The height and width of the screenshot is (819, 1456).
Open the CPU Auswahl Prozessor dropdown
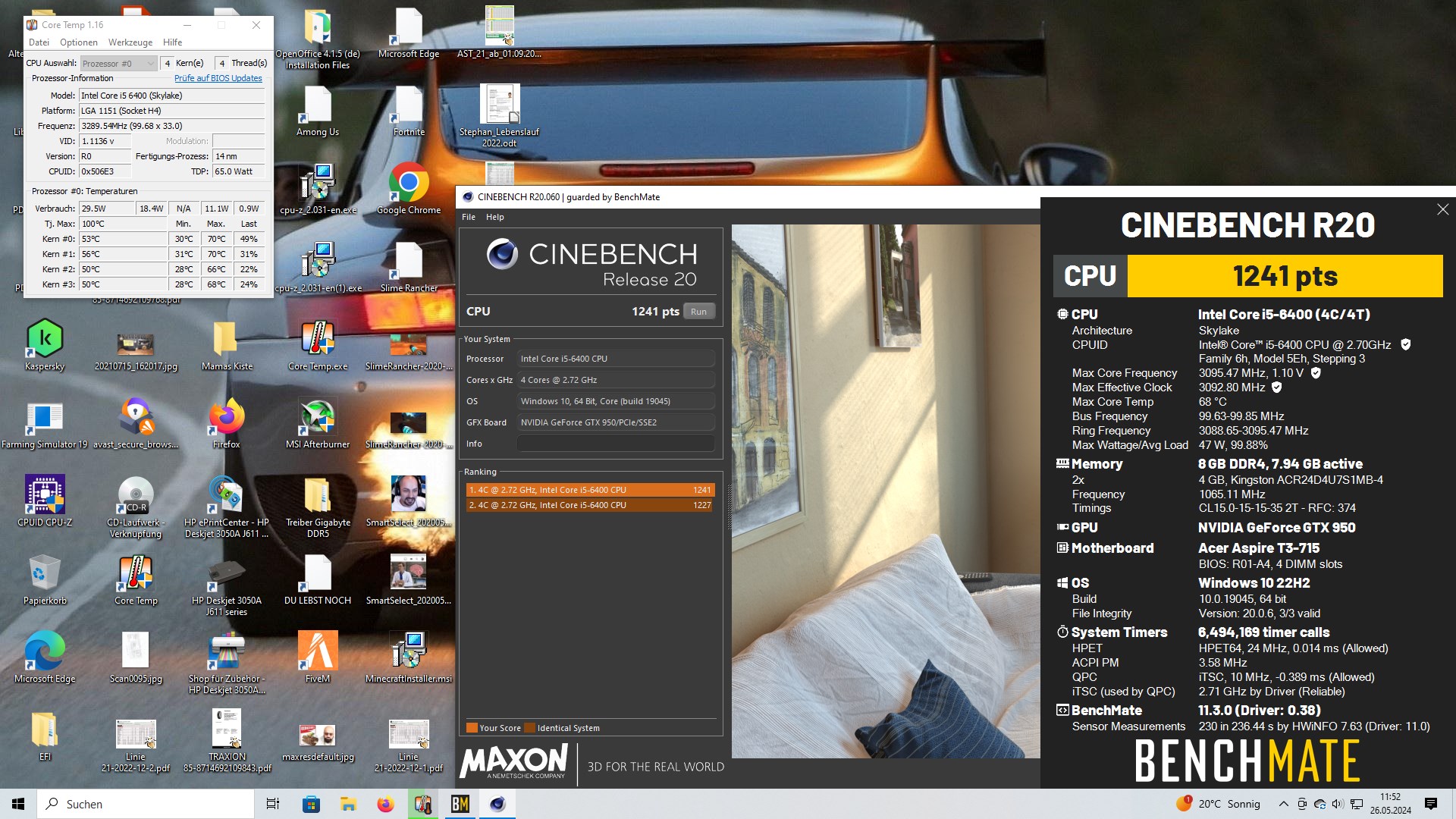click(x=118, y=64)
